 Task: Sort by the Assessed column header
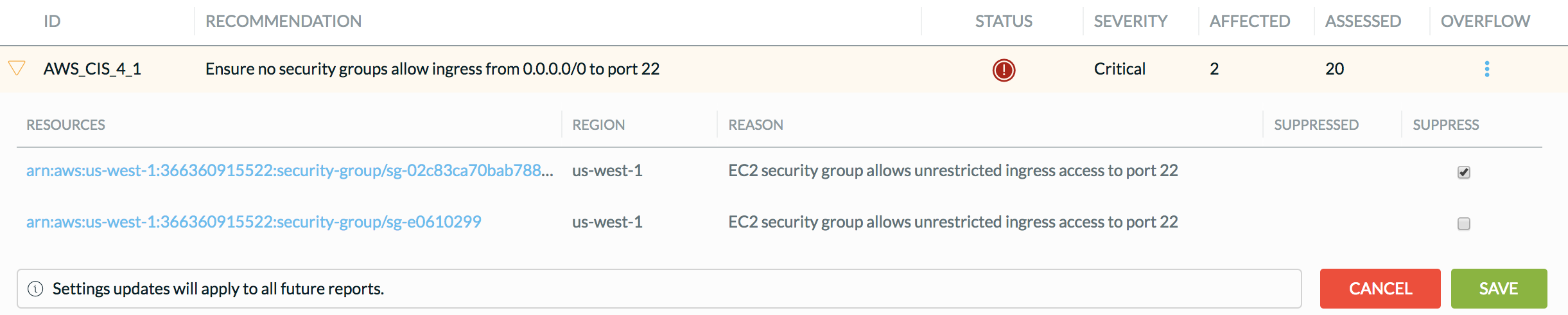(1363, 21)
